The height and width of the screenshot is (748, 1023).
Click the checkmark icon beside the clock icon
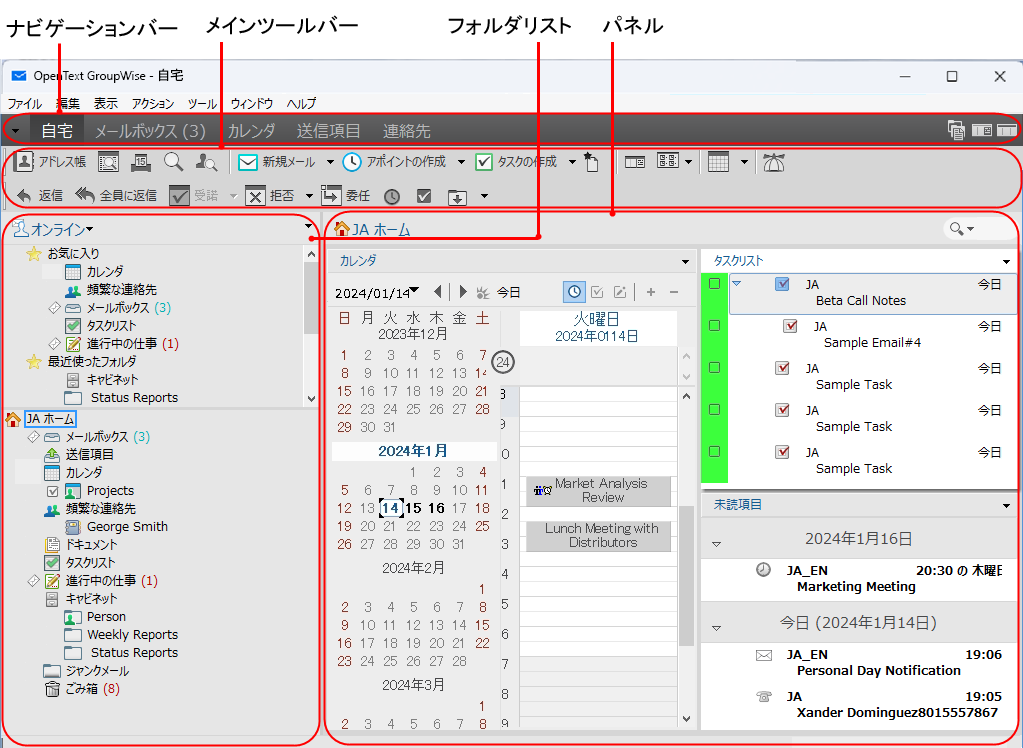pyautogui.click(x=424, y=196)
